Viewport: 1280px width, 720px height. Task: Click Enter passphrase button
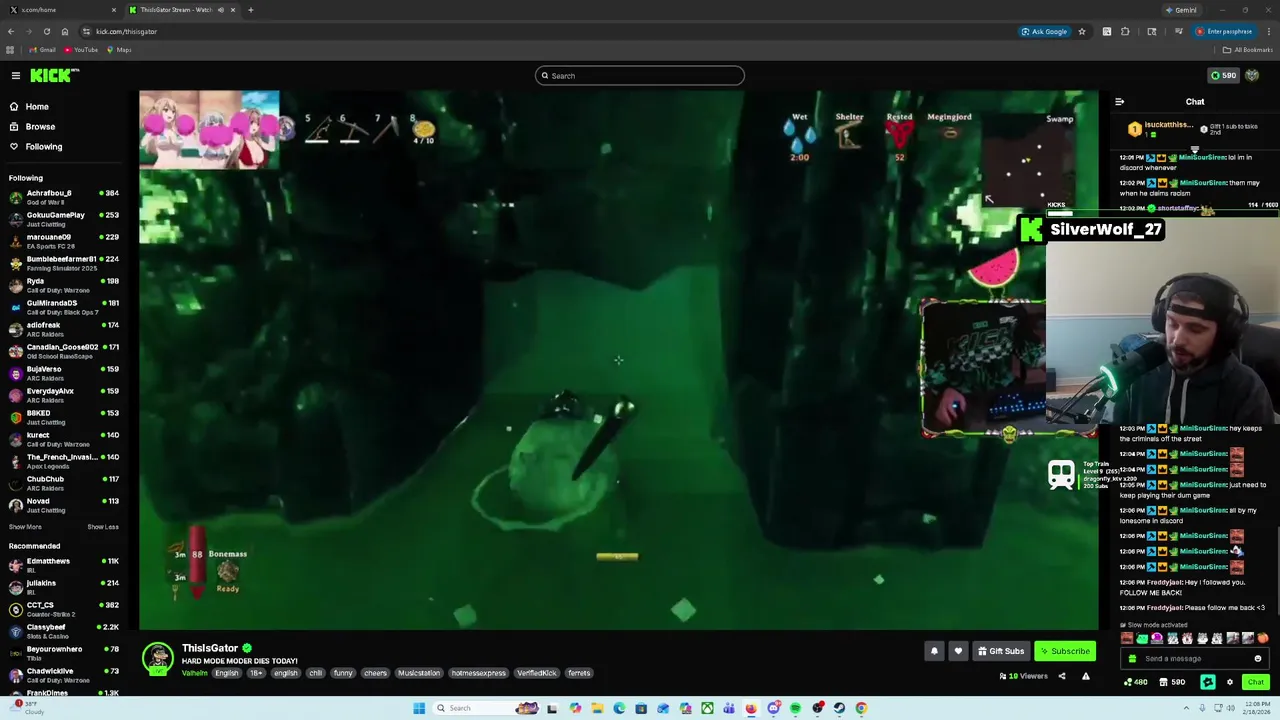point(1224,31)
